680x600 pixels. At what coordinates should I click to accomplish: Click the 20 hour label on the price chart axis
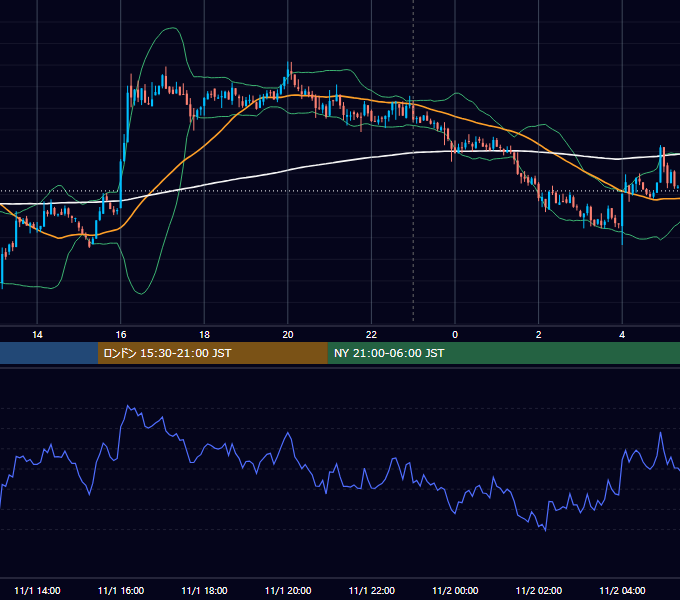coord(288,335)
